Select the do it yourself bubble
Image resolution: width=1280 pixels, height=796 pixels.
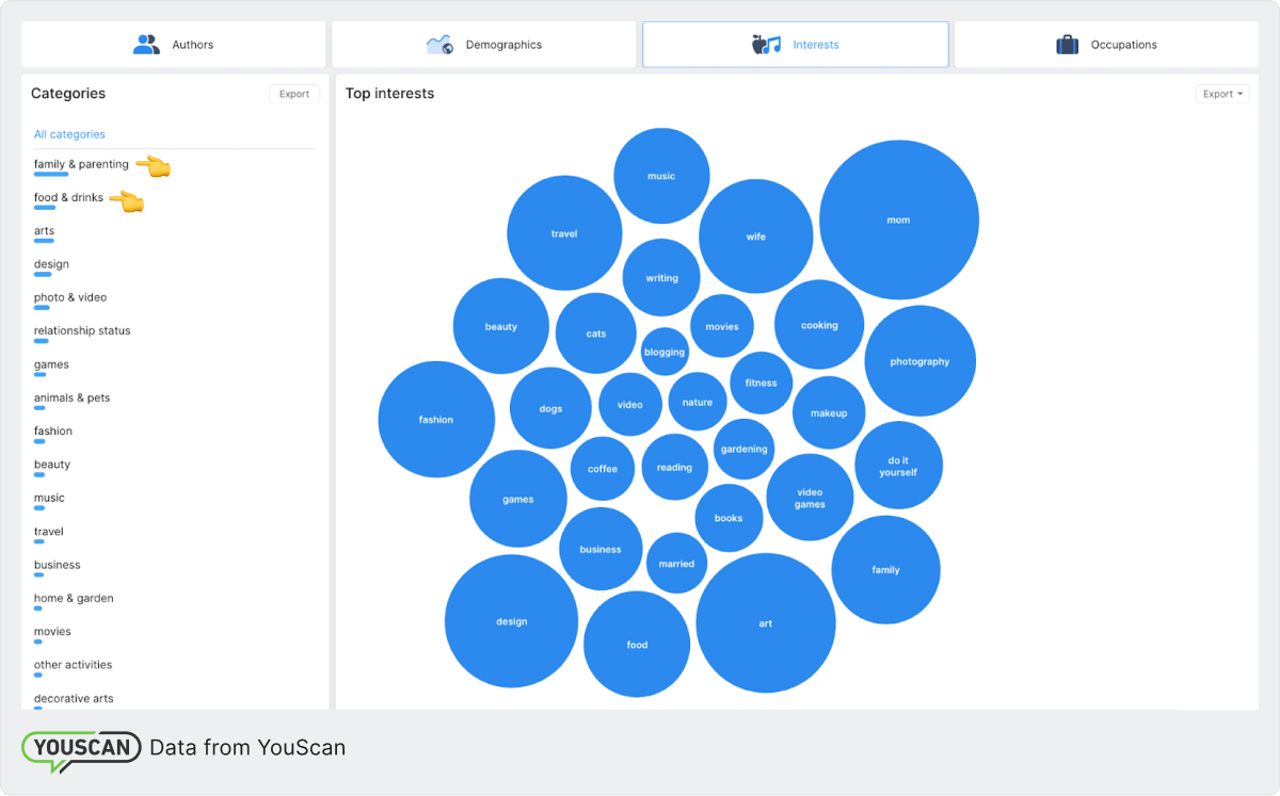[897, 465]
